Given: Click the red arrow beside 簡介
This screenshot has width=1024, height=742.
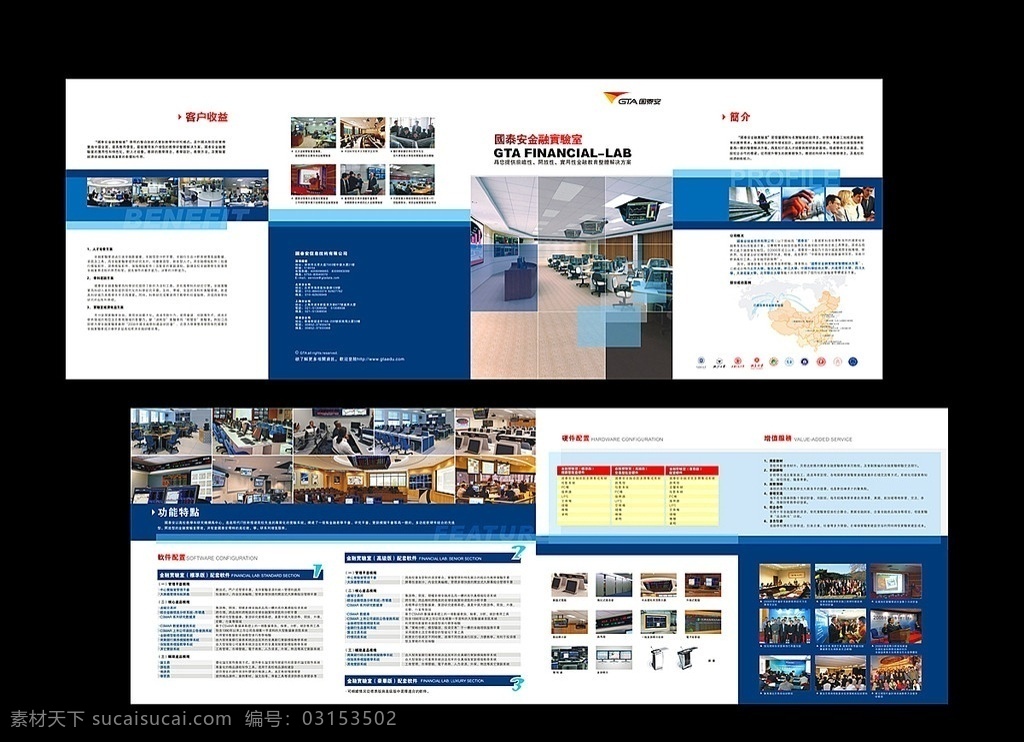Looking at the screenshot, I should pyautogui.click(x=723, y=118).
